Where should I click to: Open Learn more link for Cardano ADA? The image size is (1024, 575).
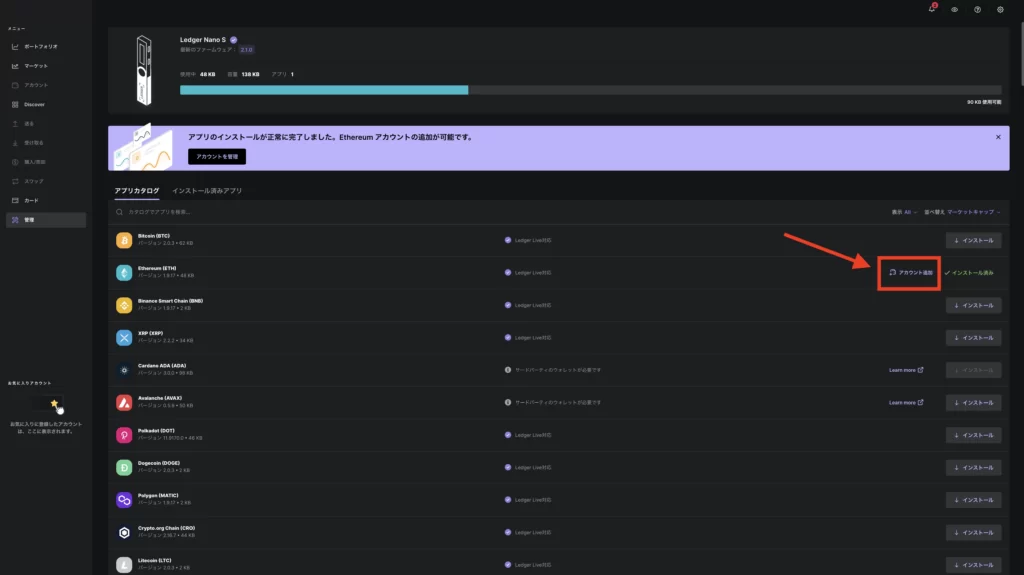(x=906, y=370)
